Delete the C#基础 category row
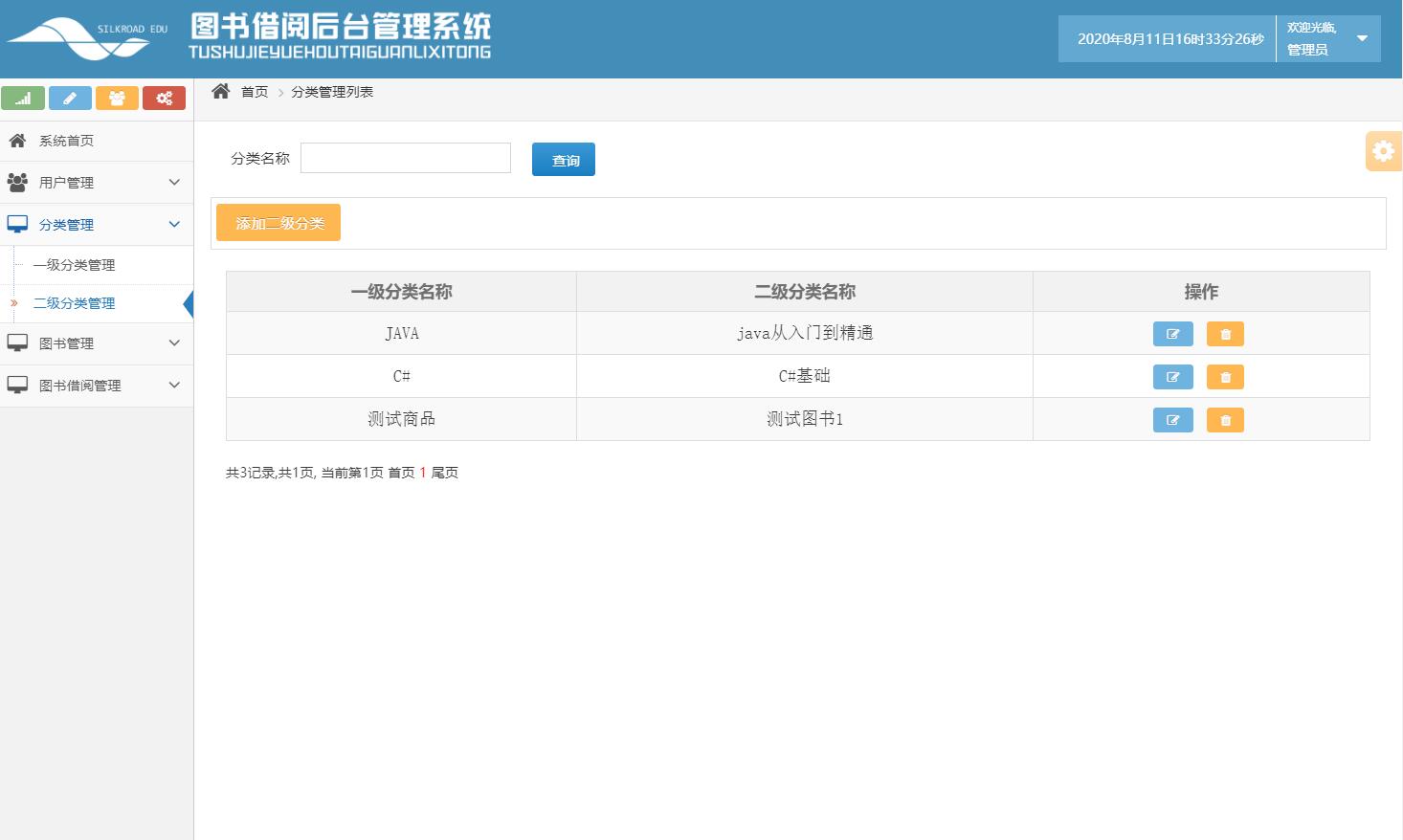Viewport: 1403px width, 840px height. [x=1225, y=377]
